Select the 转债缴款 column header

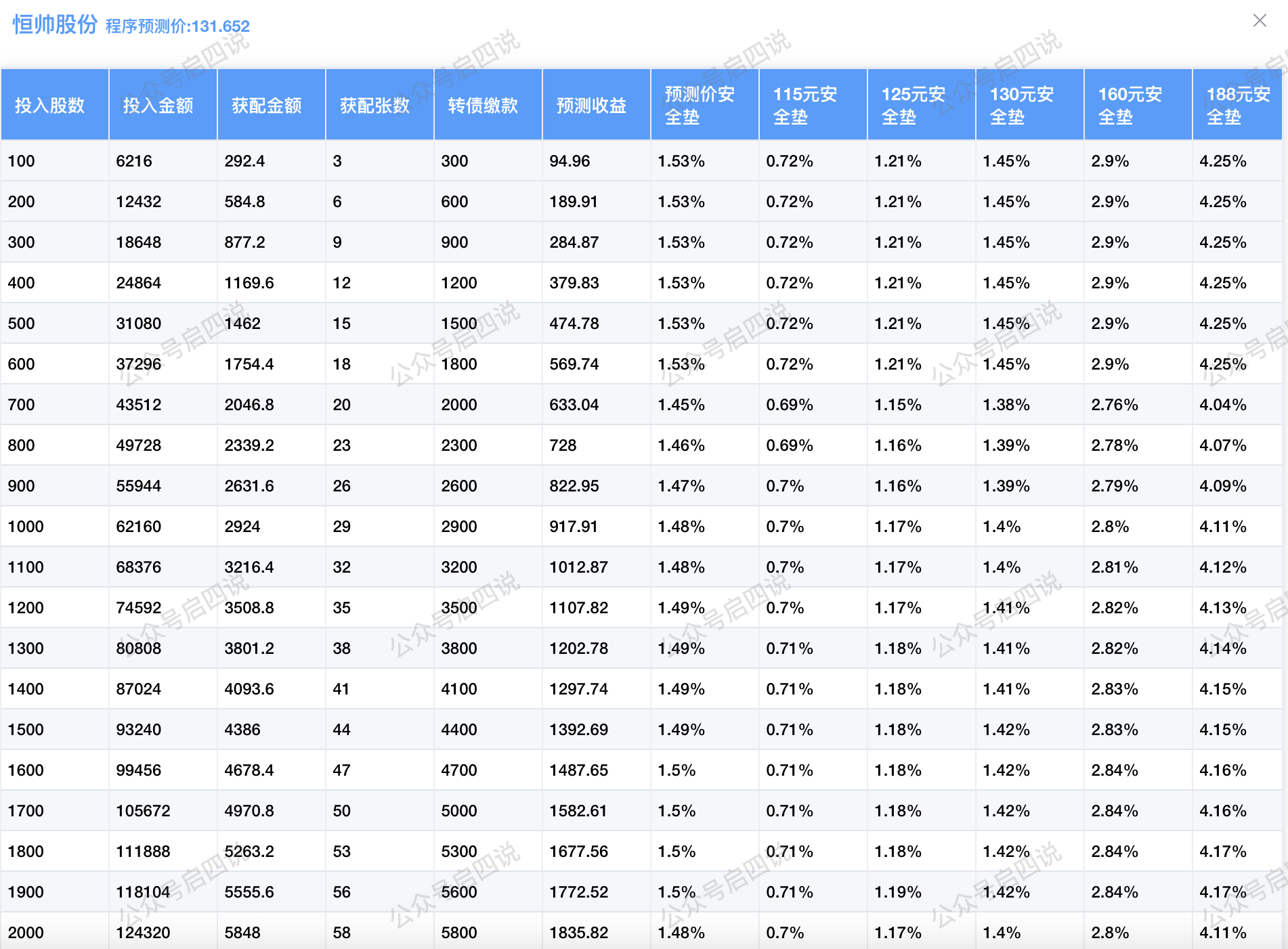click(483, 105)
